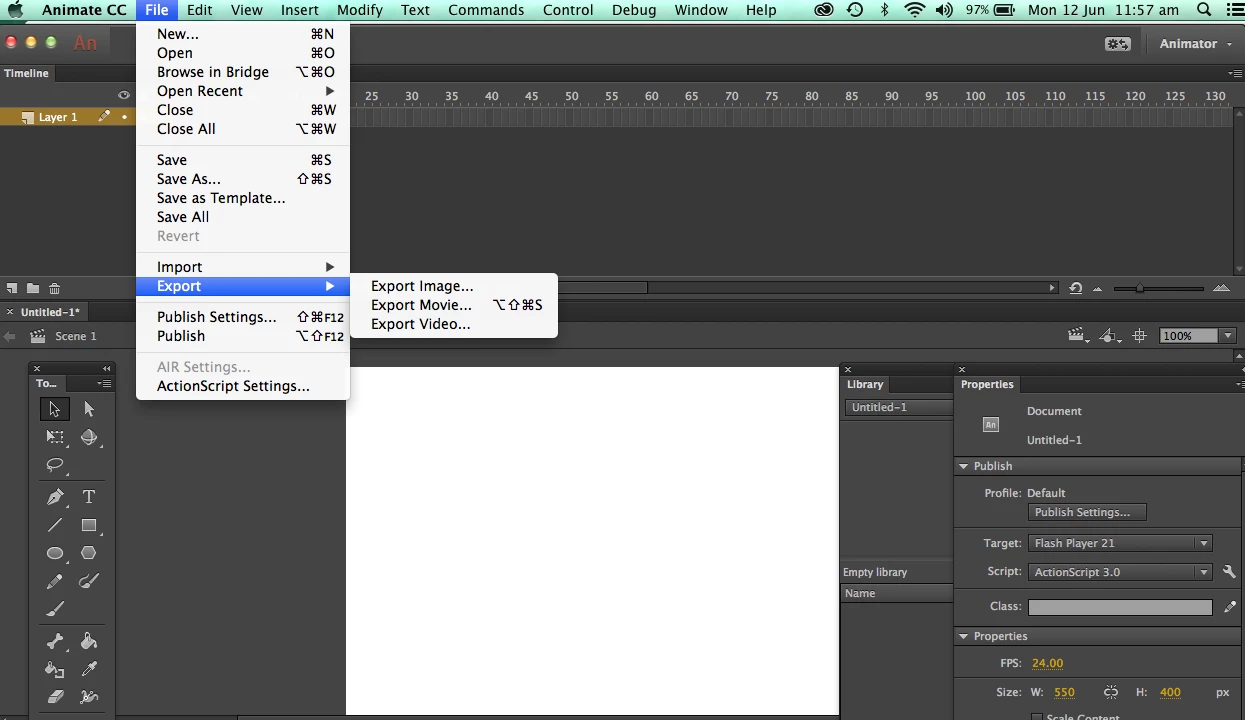
Task: Select the Oval tool
Action: tap(55, 553)
